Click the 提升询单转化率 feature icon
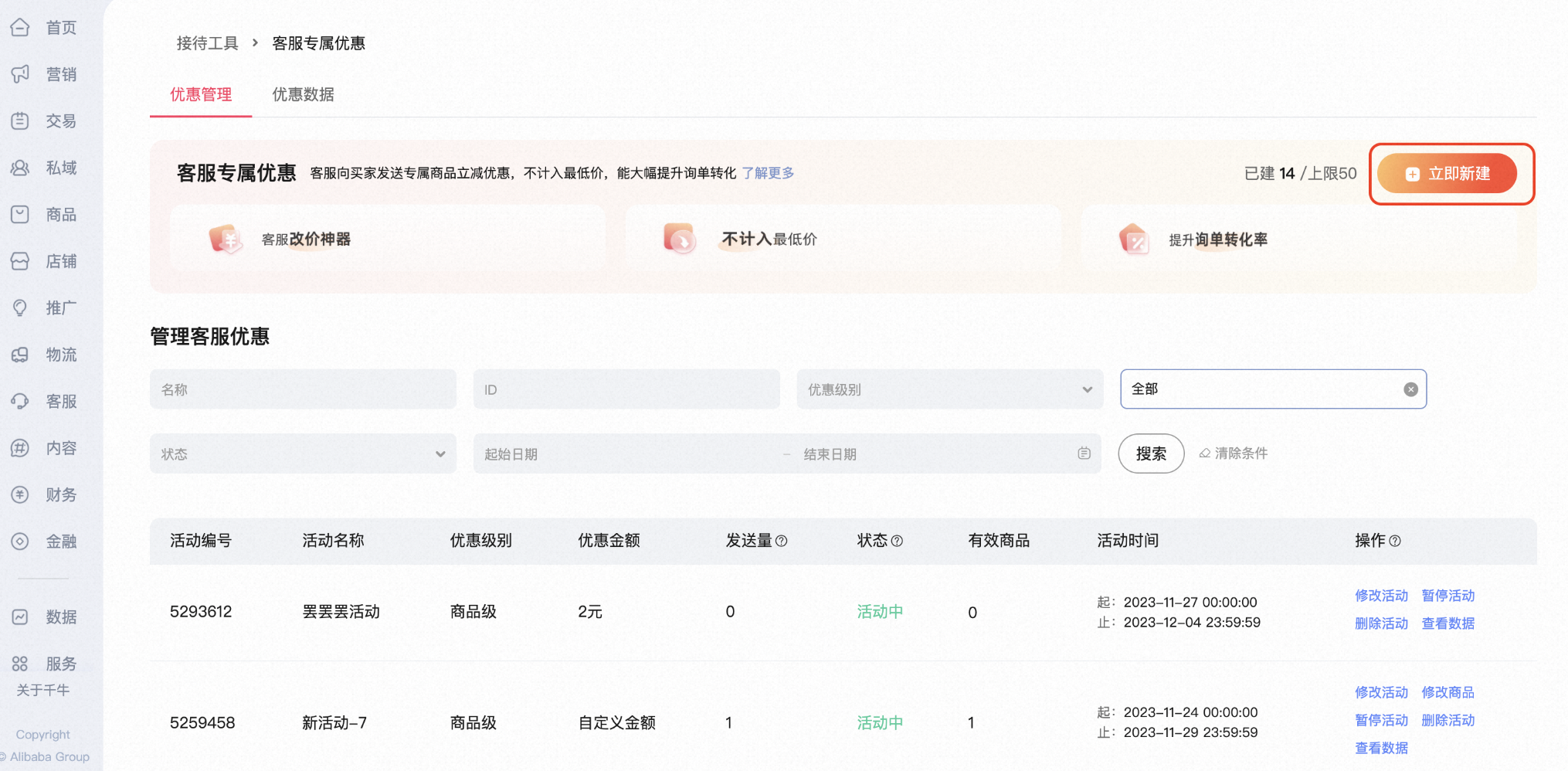Image resolution: width=1568 pixels, height=771 pixels. tap(1135, 239)
